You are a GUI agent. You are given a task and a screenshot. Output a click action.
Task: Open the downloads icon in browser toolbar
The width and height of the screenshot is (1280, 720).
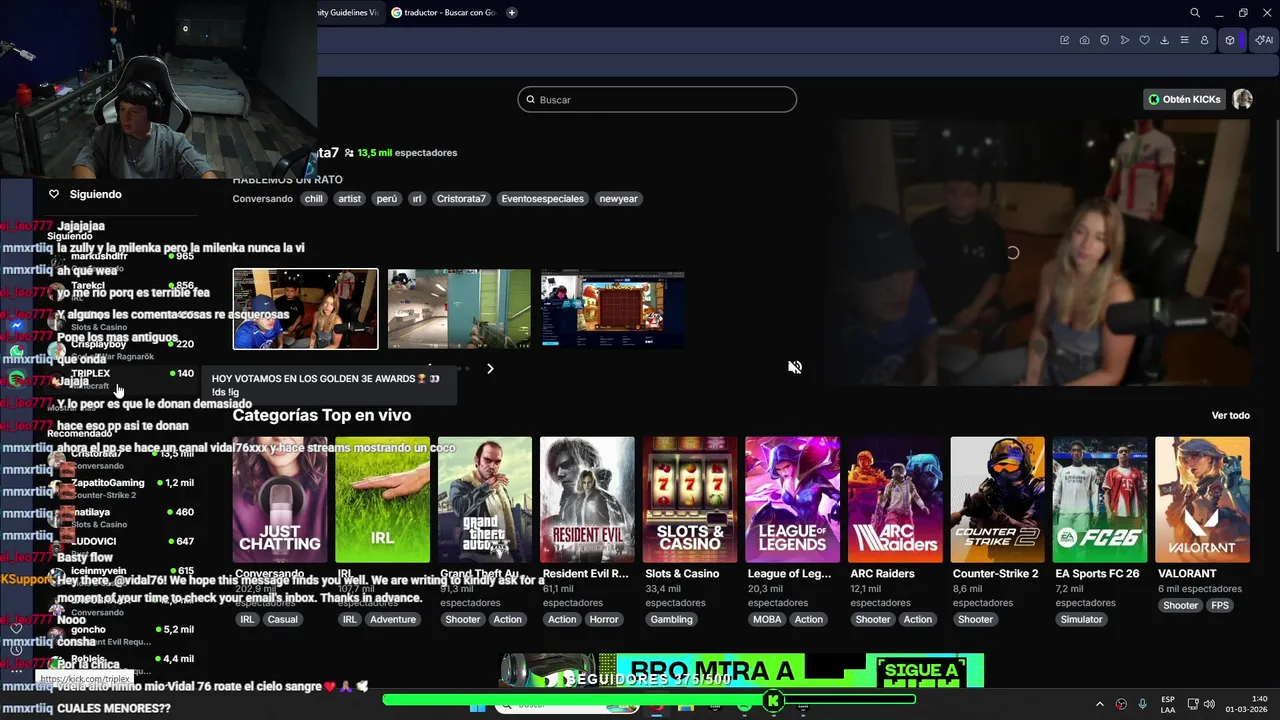click(x=1164, y=41)
